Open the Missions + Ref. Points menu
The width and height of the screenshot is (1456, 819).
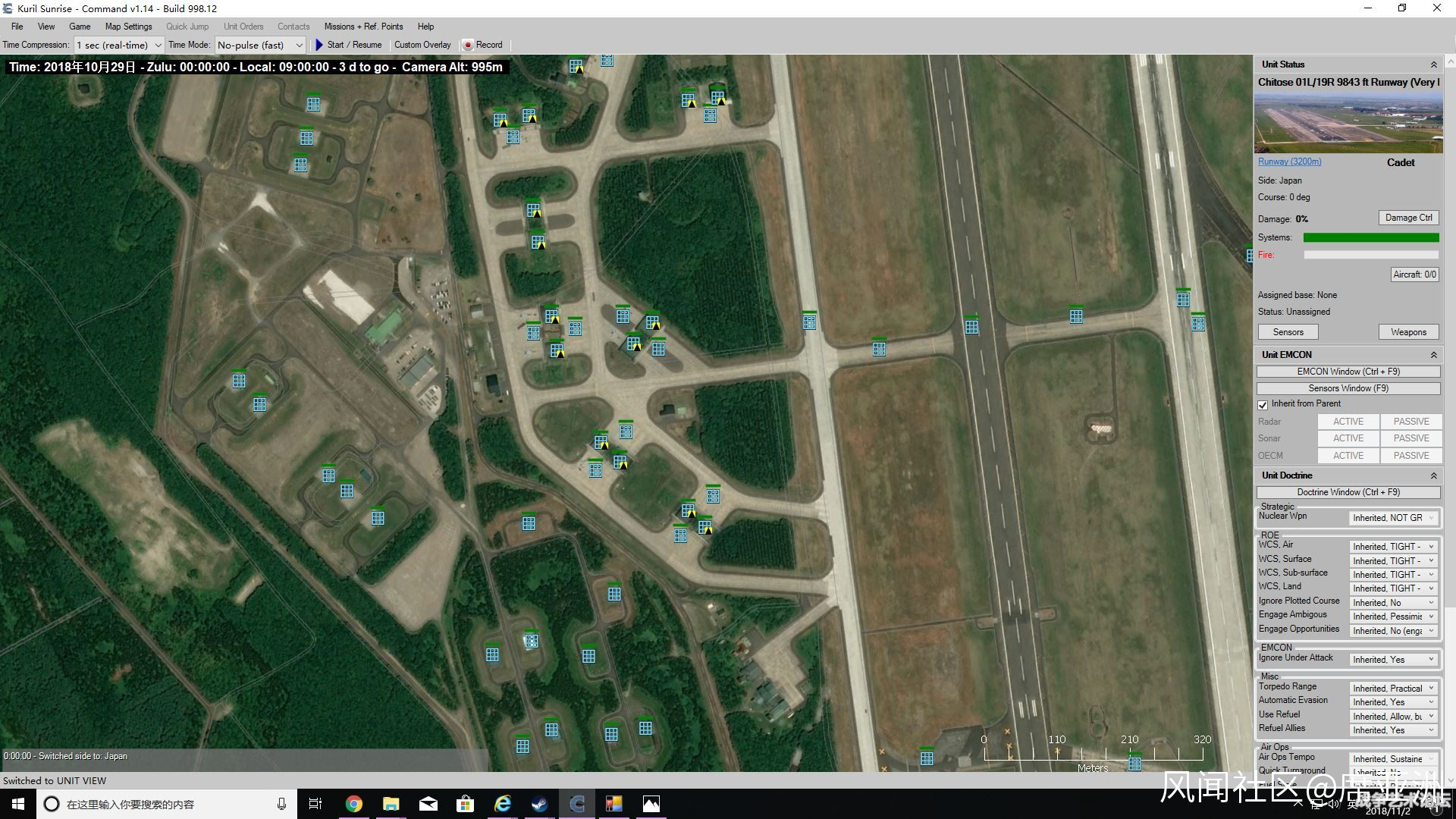tap(363, 27)
